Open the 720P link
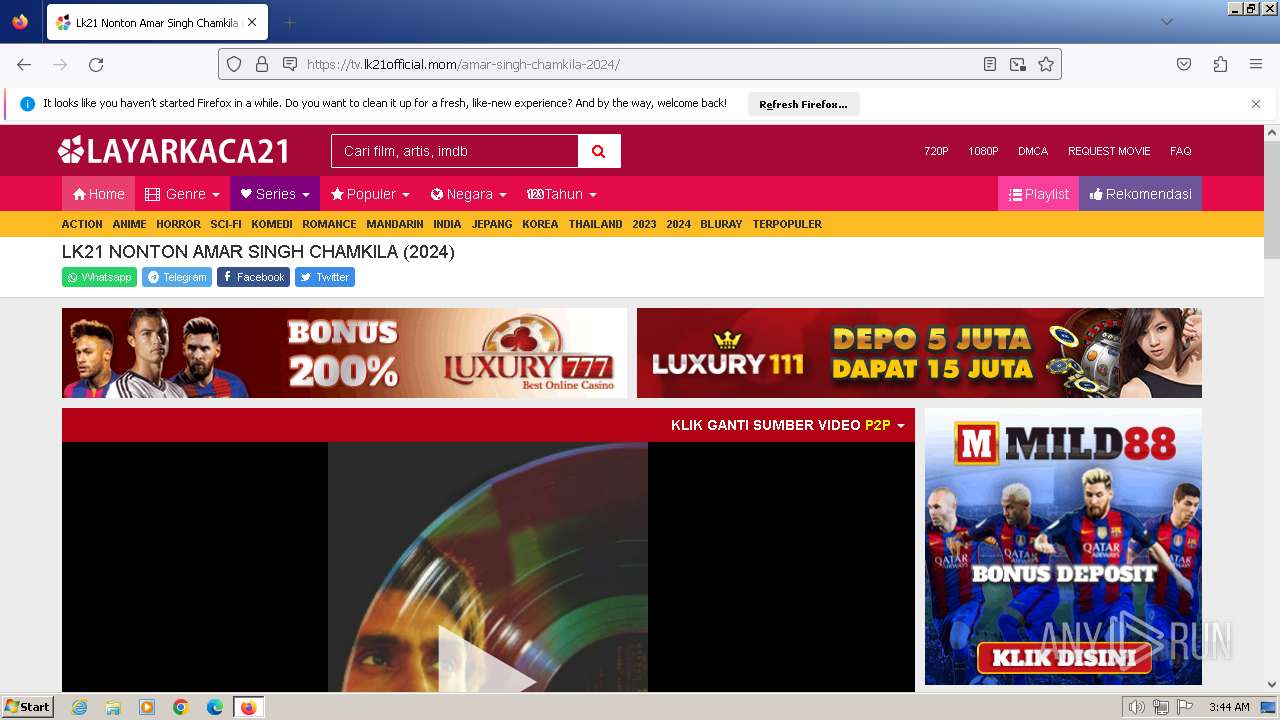Image resolution: width=1280 pixels, height=720 pixels. click(x=936, y=151)
